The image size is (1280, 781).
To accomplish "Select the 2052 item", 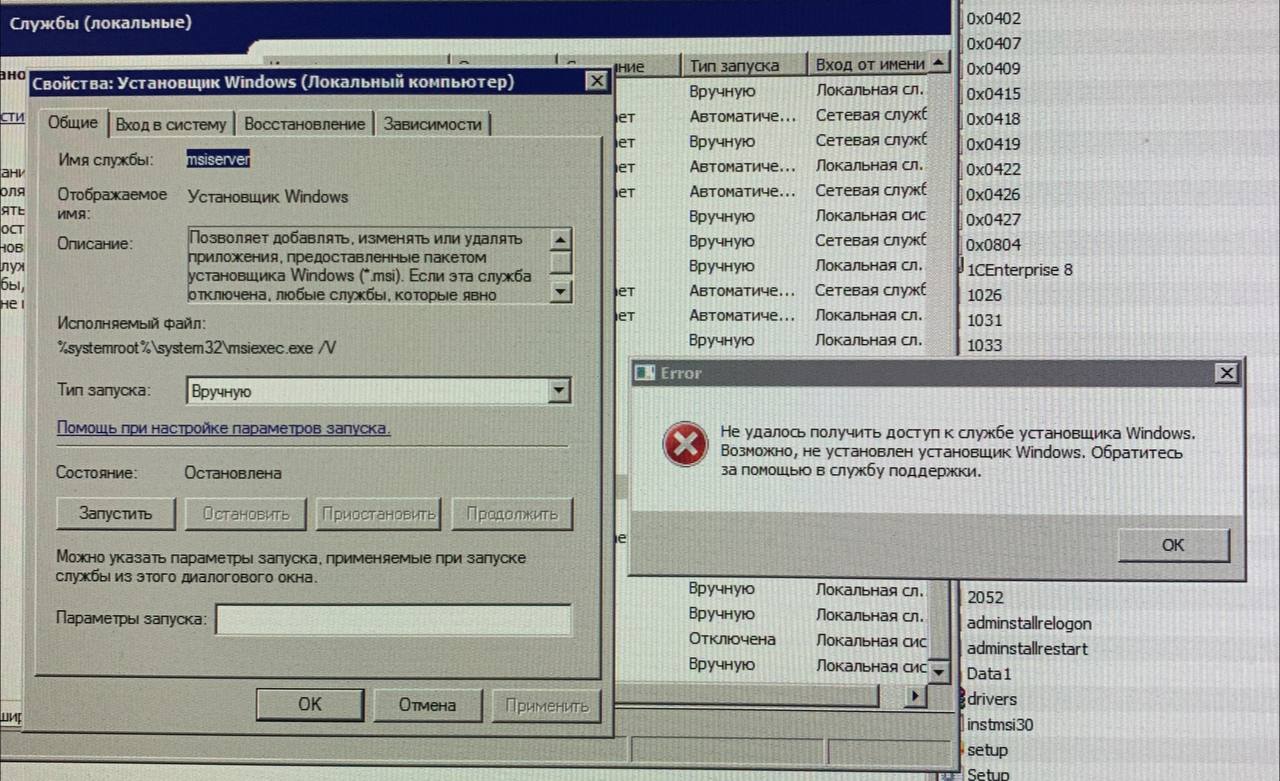I will point(985,597).
